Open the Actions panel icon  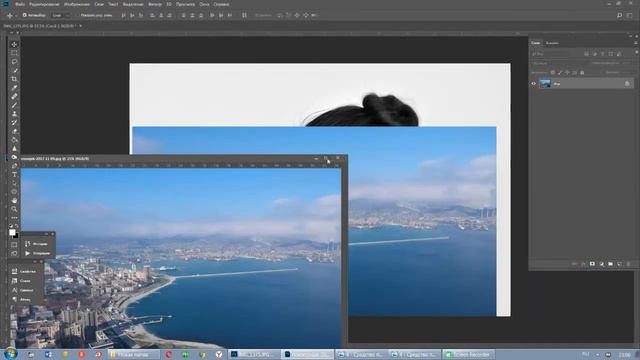tap(27, 253)
